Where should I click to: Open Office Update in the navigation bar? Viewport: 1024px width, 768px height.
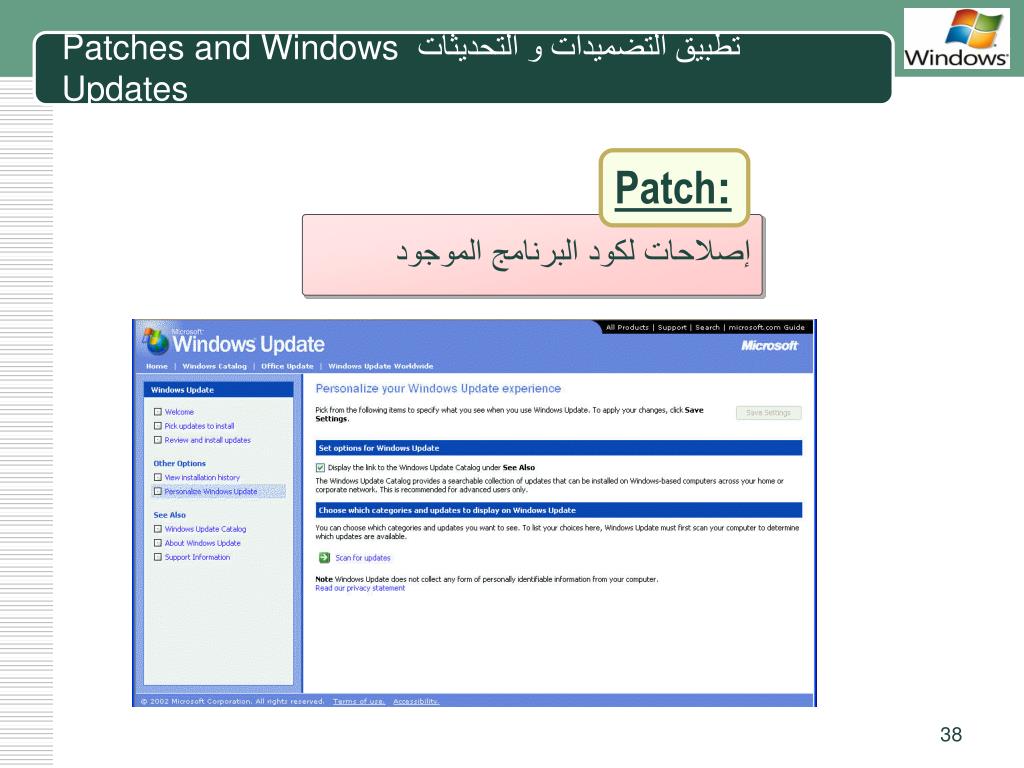[287, 366]
